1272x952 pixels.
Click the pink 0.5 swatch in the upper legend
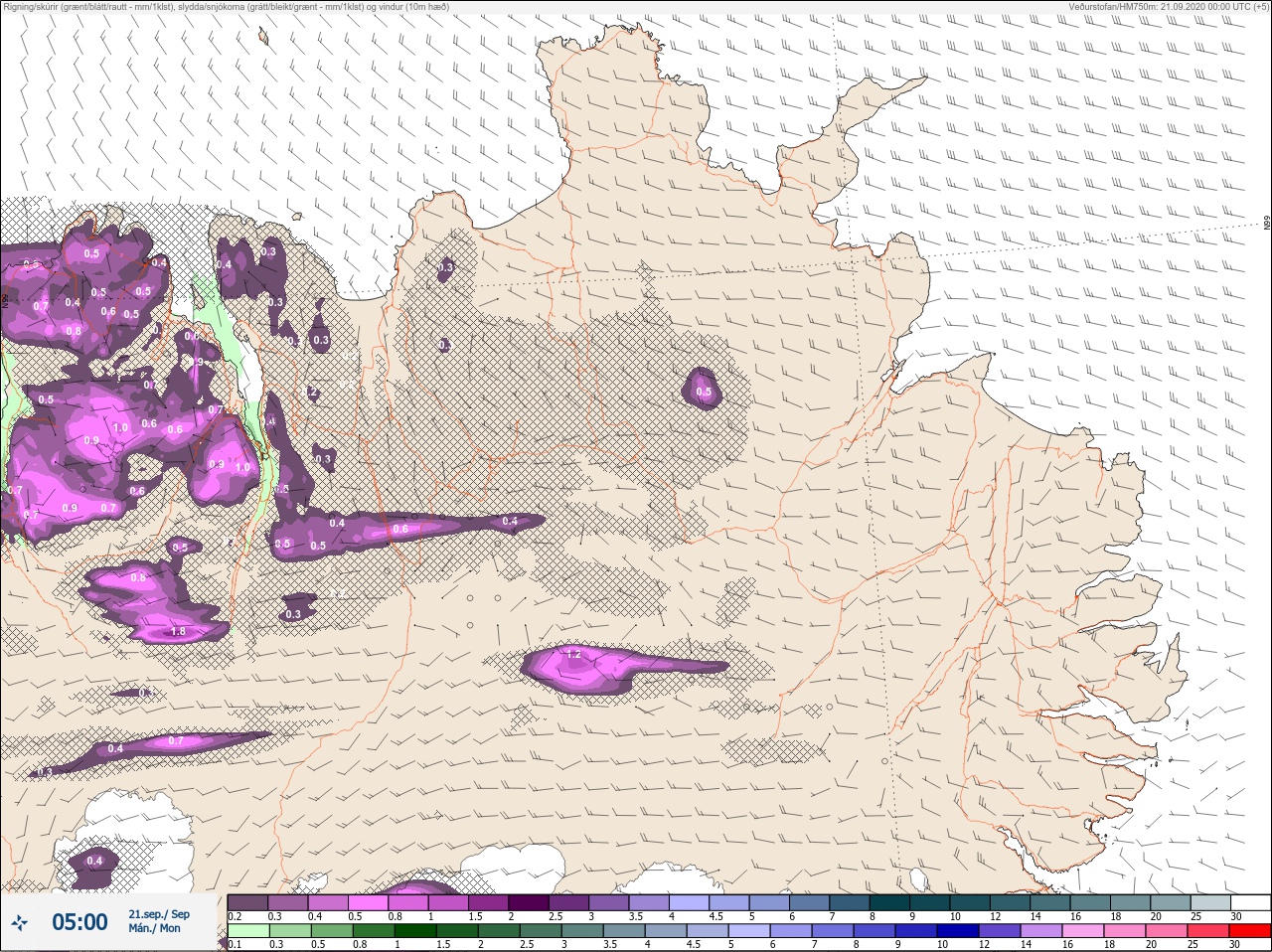click(368, 902)
